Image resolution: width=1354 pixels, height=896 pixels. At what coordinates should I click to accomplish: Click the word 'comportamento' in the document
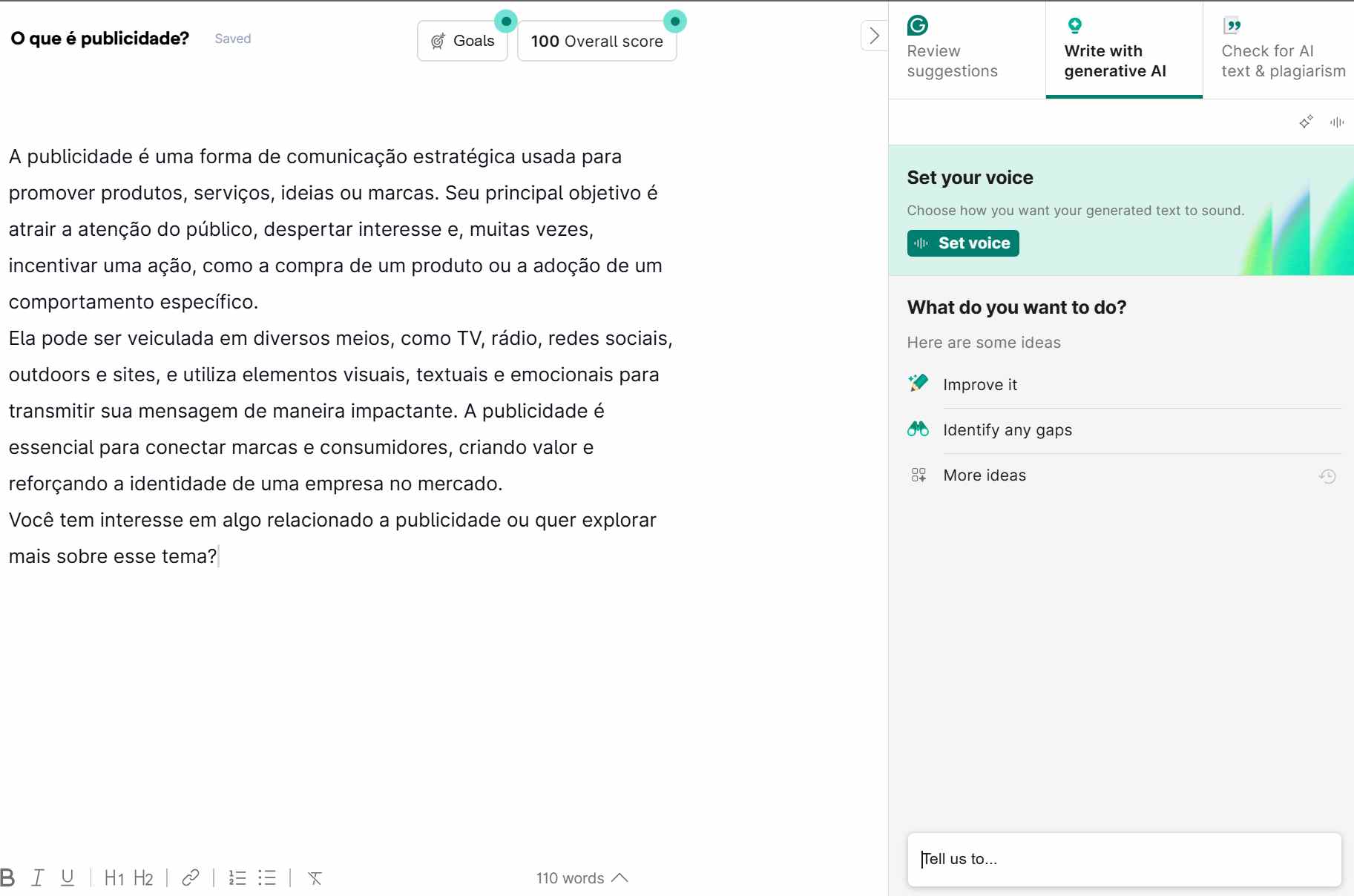(x=82, y=302)
